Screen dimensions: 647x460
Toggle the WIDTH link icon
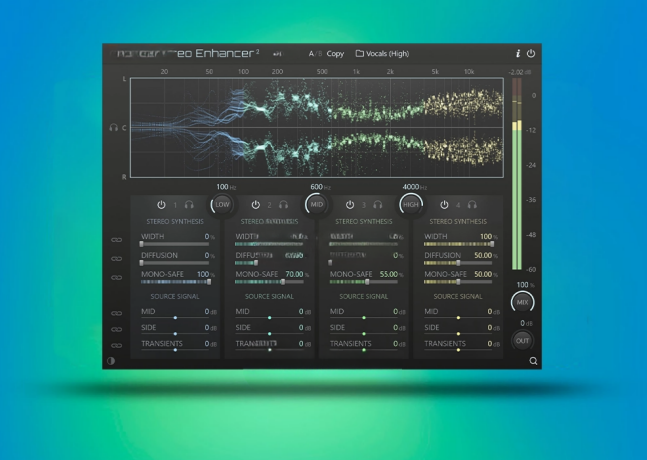point(117,240)
